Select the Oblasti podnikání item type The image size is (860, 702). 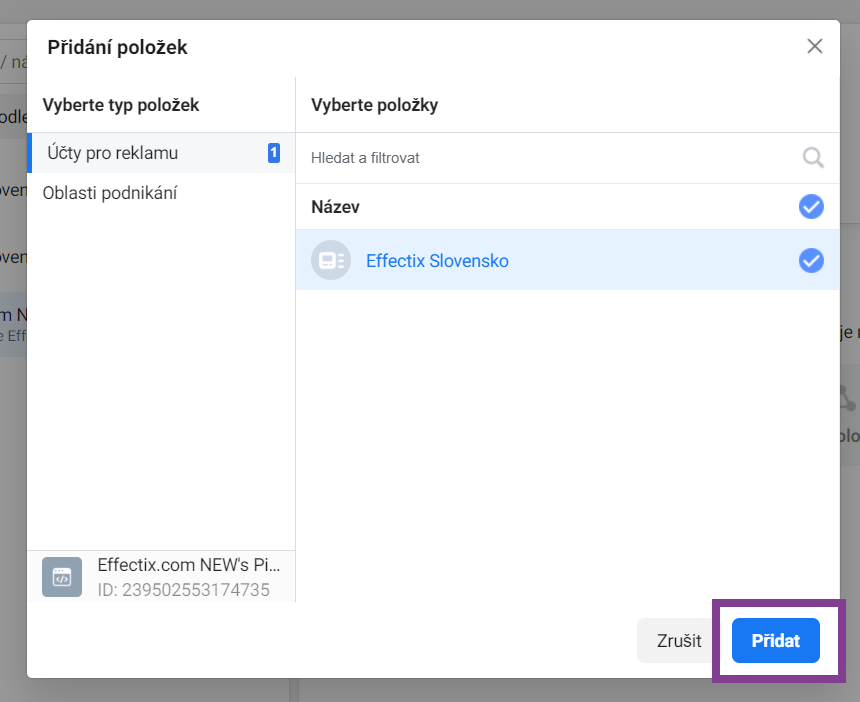pos(161,193)
